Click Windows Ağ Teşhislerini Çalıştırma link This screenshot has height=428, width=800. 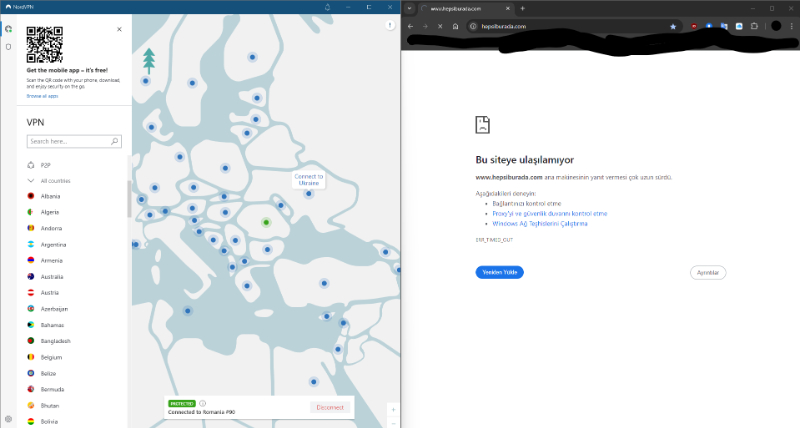(x=540, y=223)
